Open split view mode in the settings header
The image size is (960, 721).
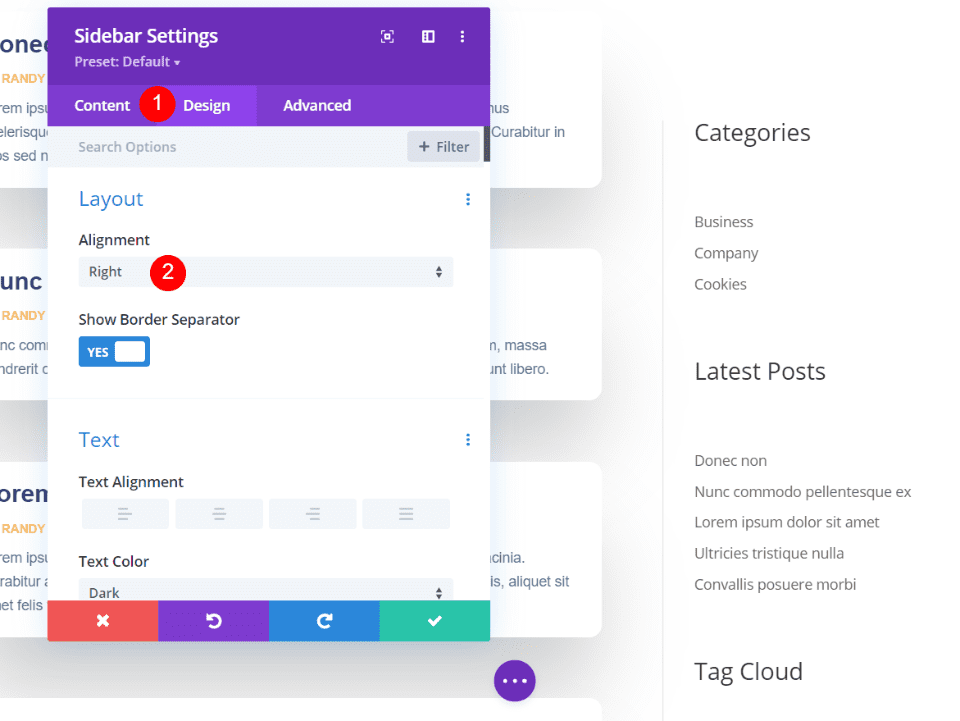427,36
